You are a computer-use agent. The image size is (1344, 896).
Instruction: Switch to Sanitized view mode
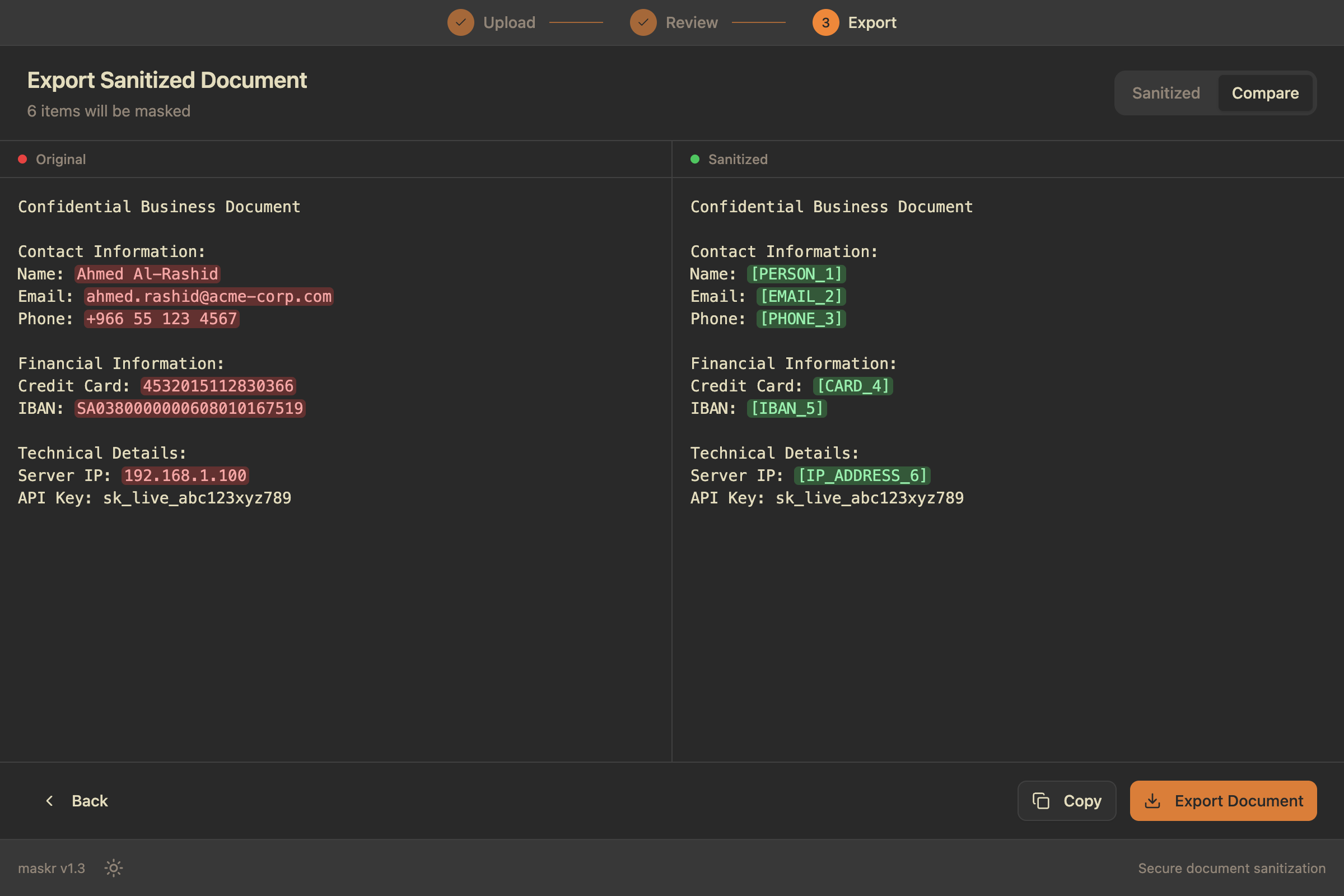point(1166,93)
